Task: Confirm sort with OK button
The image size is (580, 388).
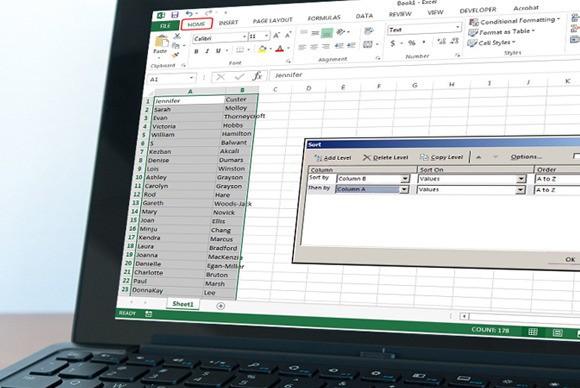Action: click(570, 259)
